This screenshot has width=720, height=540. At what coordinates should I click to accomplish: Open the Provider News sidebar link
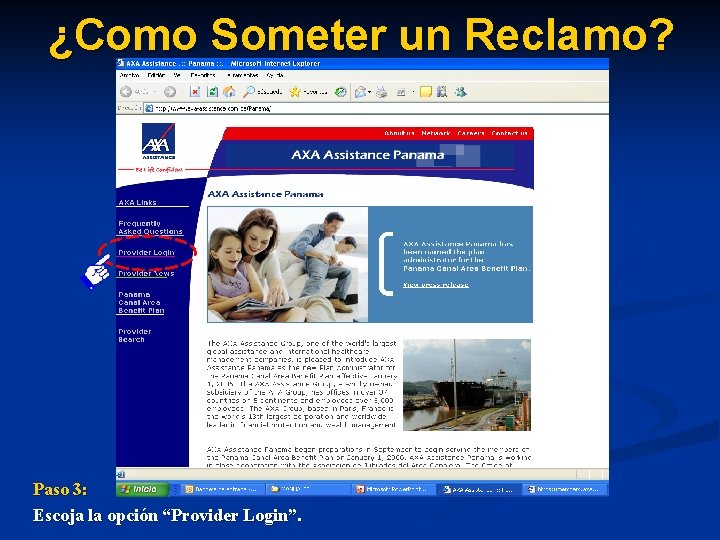pos(146,274)
